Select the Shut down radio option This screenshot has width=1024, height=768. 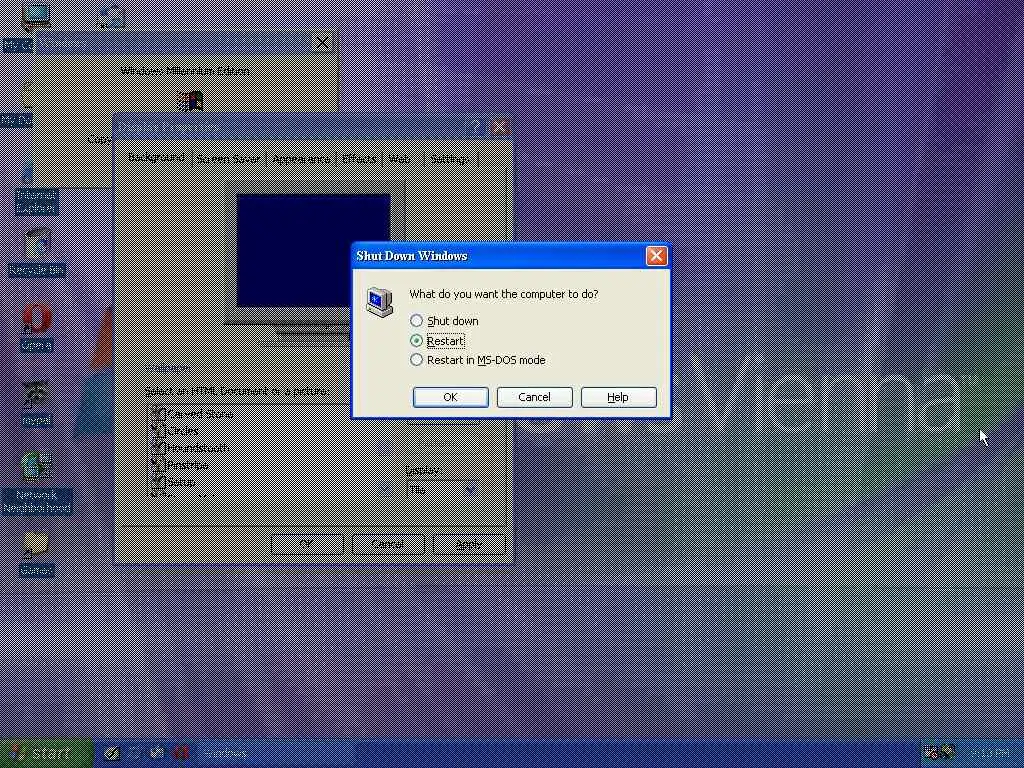[x=445, y=321]
